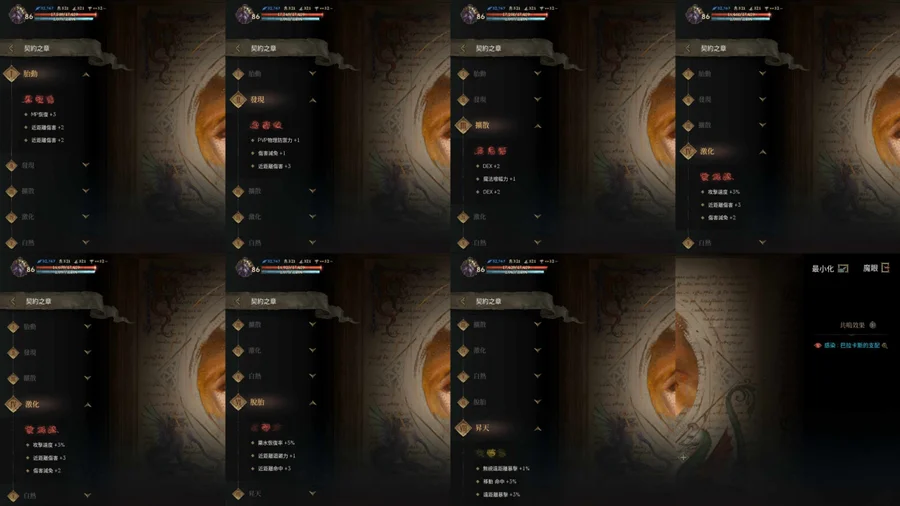The height and width of the screenshot is (506, 900).
Task: Click the red HP bar above expanded 發現 panel
Action: point(292,14)
